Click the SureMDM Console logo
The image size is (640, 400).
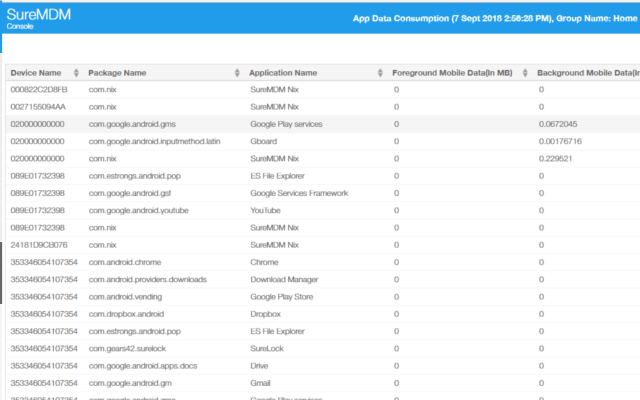tap(38, 18)
